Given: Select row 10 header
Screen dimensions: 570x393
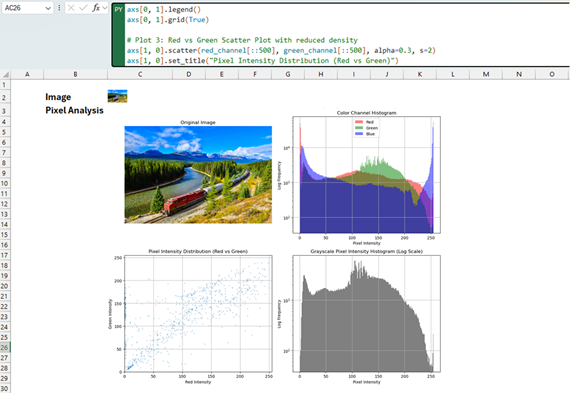Looking at the screenshot, I should [x=5, y=183].
